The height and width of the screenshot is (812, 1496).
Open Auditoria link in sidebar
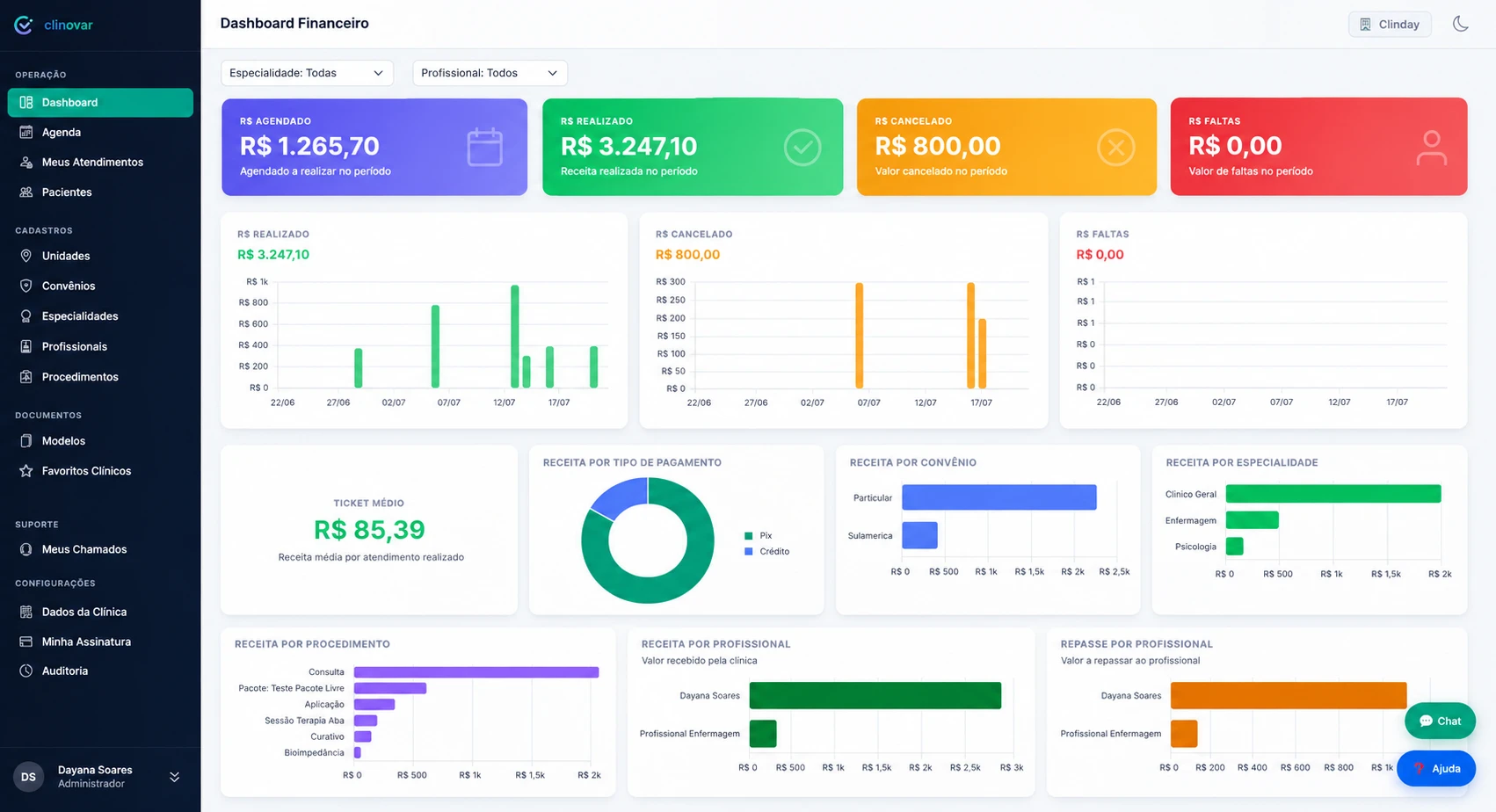click(100, 671)
